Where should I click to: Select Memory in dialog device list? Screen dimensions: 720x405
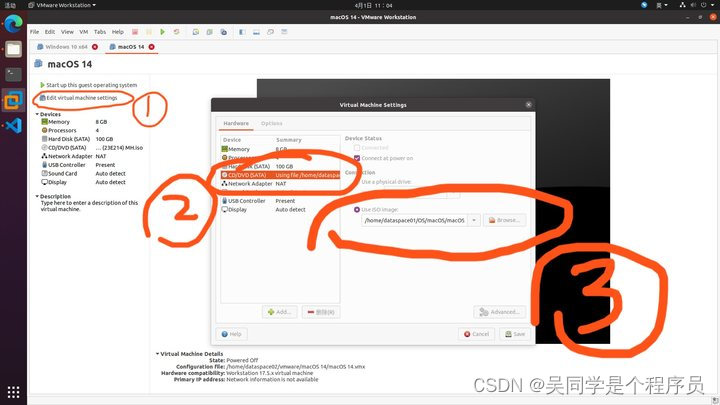click(280, 149)
